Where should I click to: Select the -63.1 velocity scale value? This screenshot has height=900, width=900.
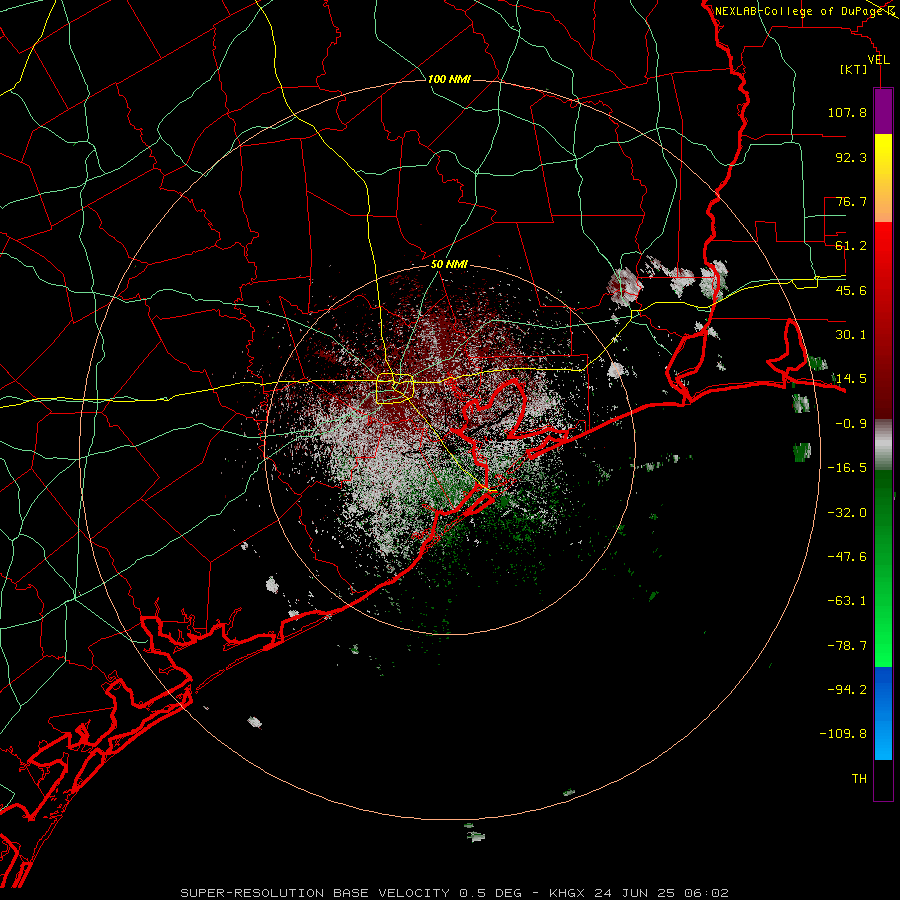tap(847, 601)
